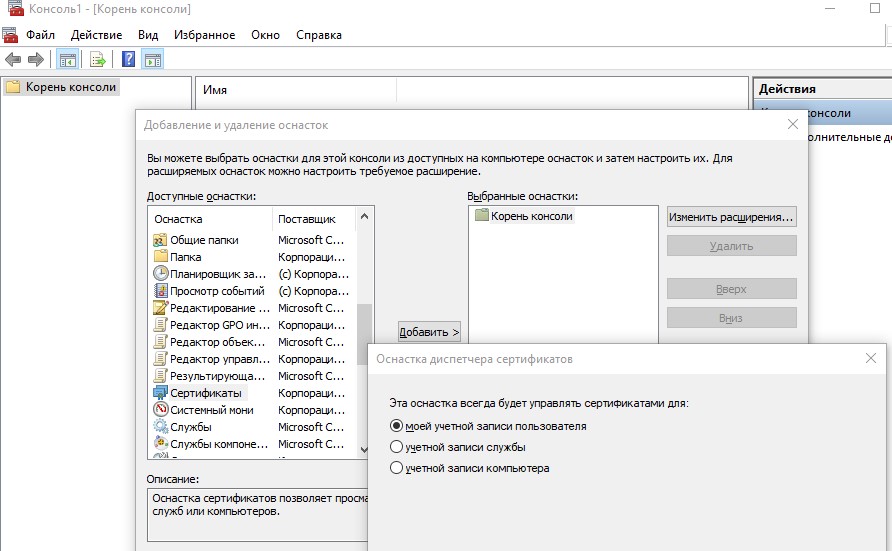This screenshot has width=892, height=551.
Task: Choose 'учетной записи службы' radio option
Action: point(396,447)
